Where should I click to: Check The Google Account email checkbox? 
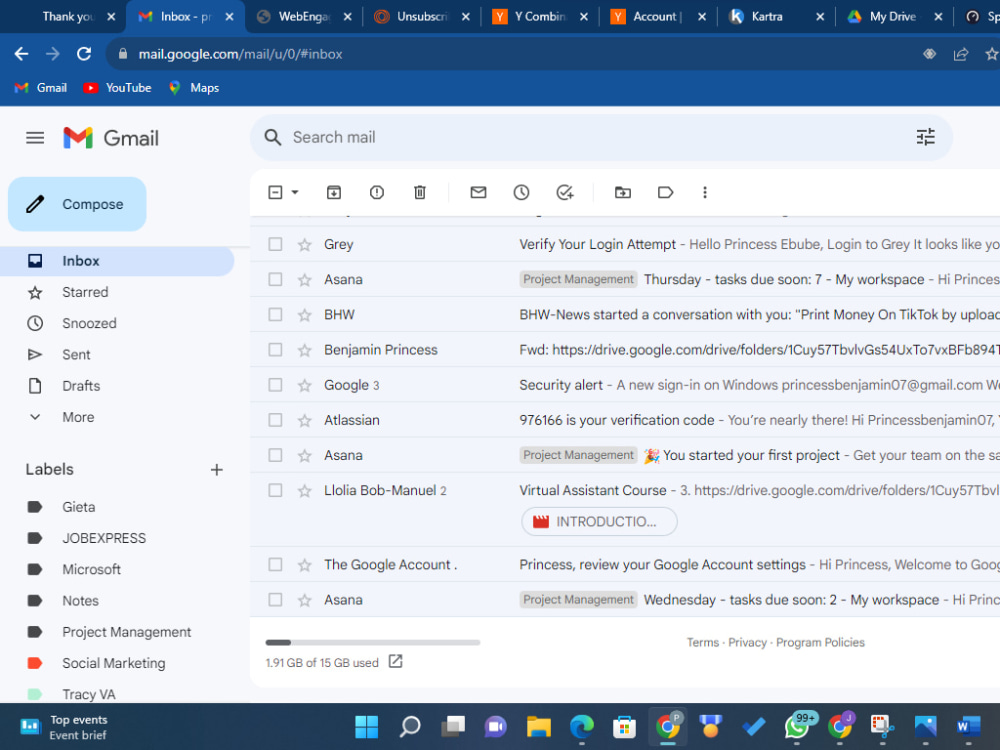276,564
